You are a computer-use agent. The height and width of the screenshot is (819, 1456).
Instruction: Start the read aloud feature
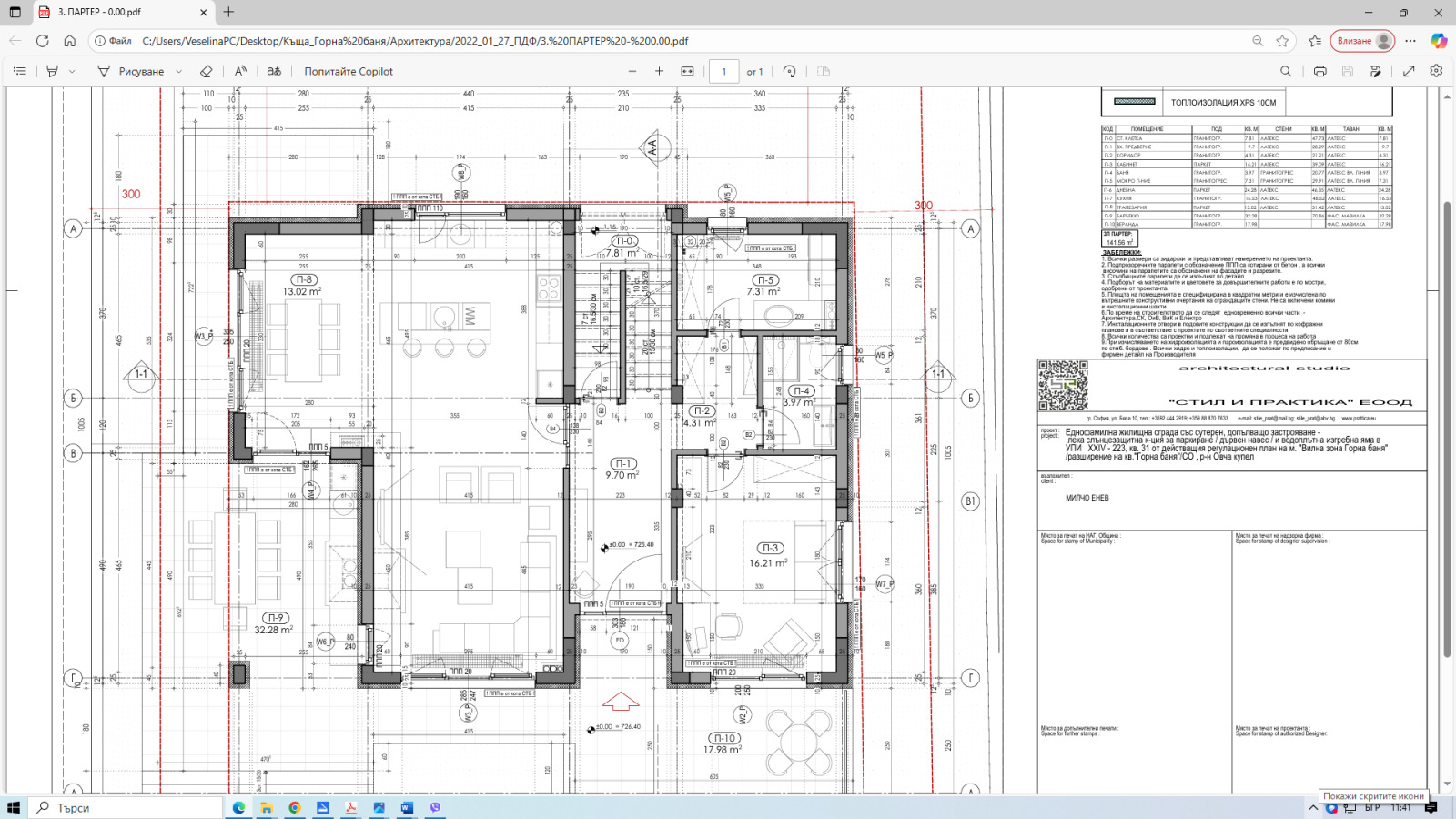pos(240,71)
